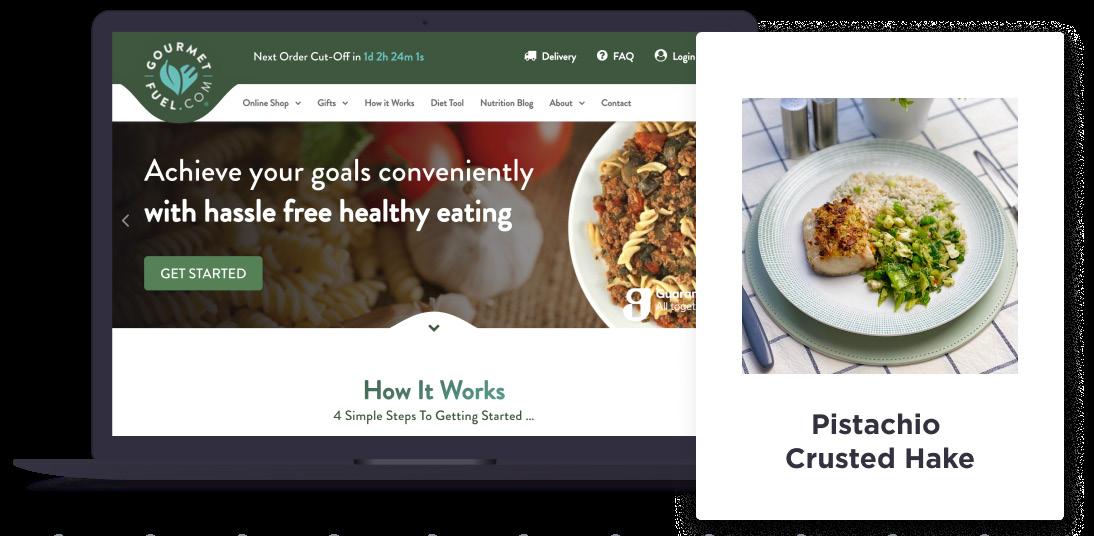The image size is (1094, 536).
Task: Click the Delivery link in header
Action: 559,57
